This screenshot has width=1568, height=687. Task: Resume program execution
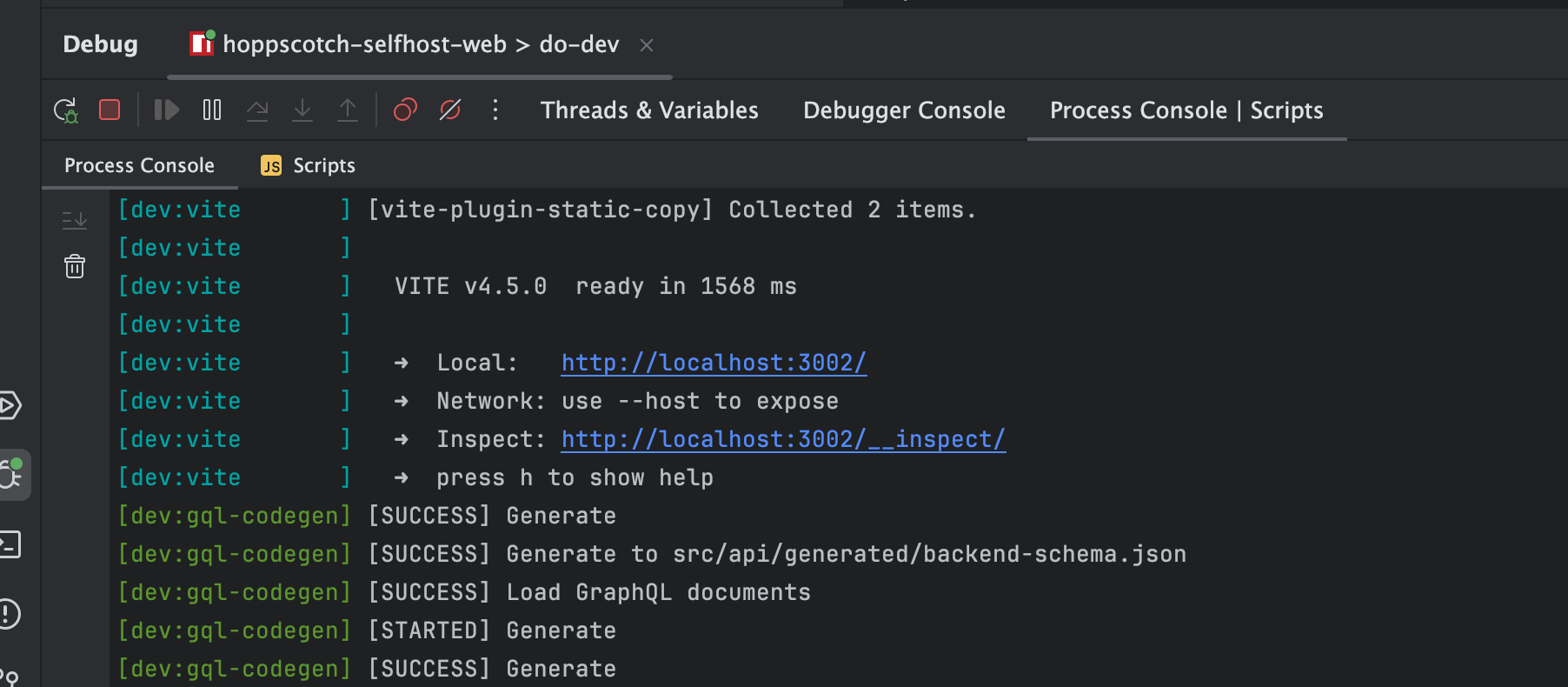coord(166,110)
